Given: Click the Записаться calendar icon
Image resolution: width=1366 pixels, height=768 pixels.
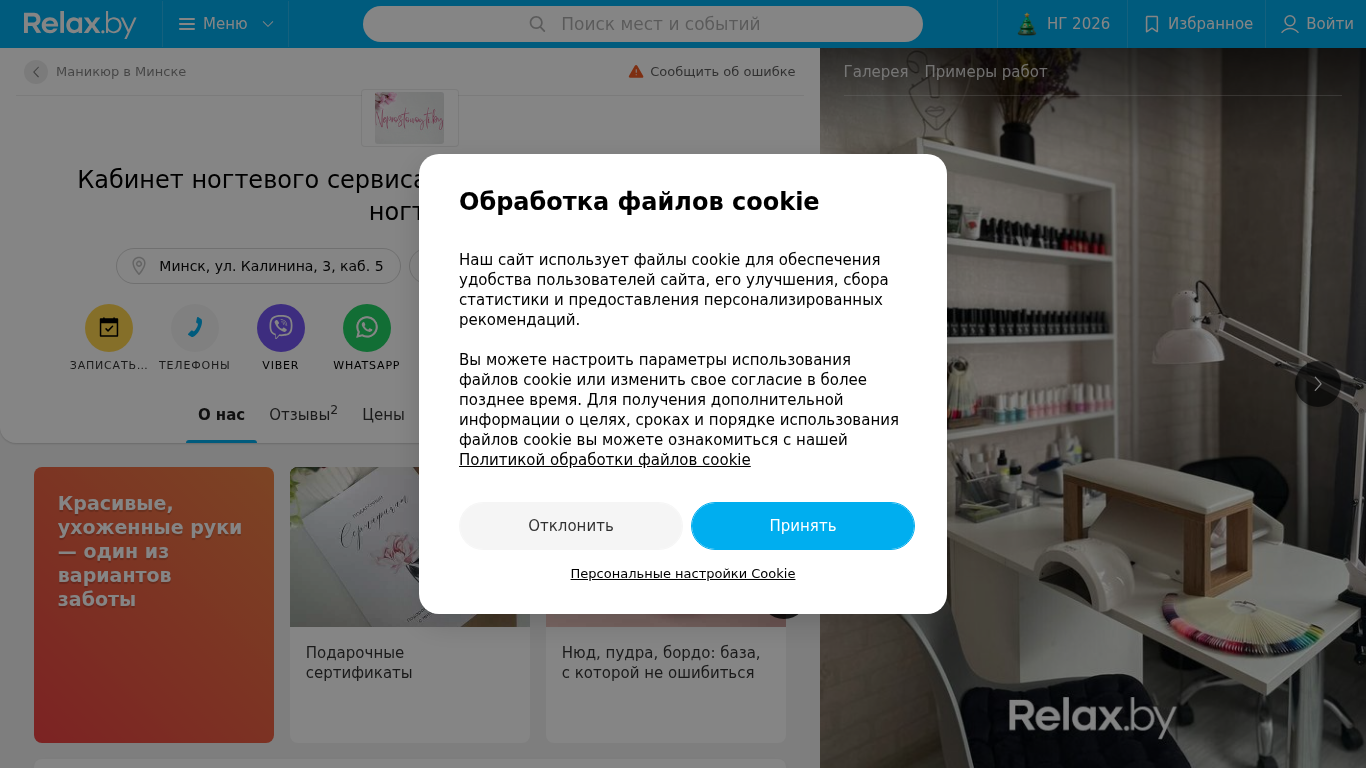Looking at the screenshot, I should tap(109, 328).
